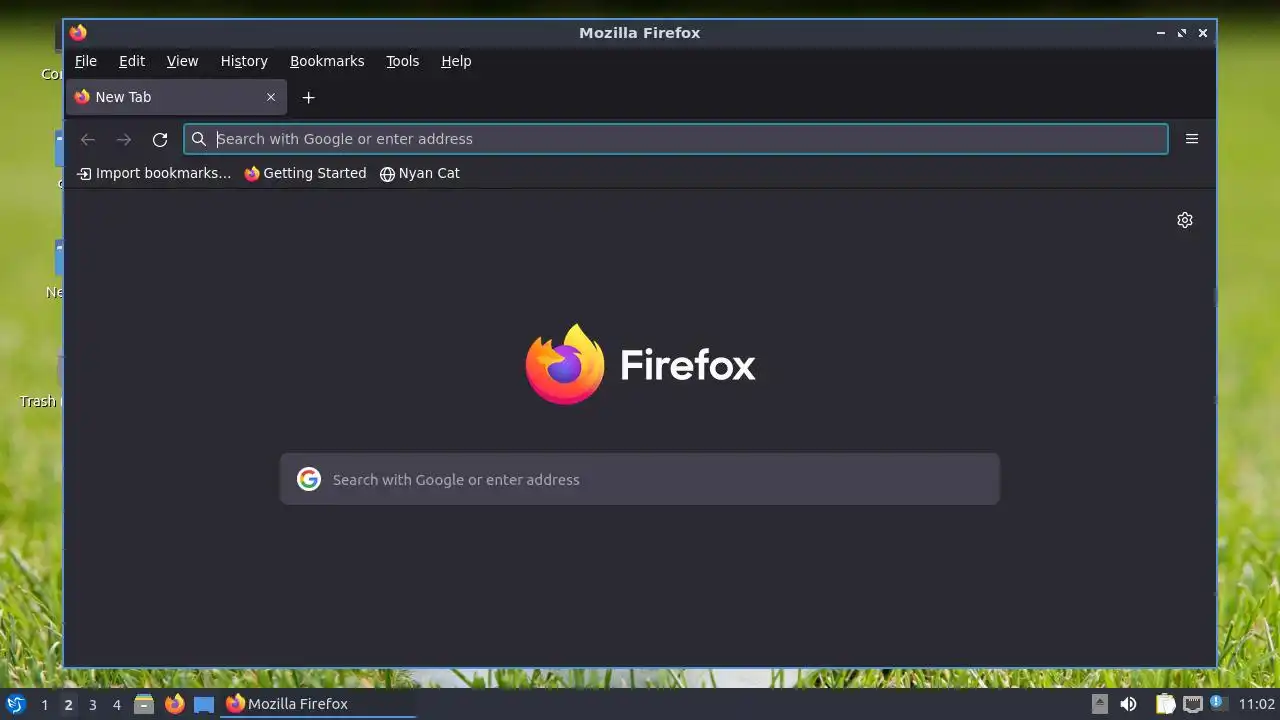The image size is (1280, 720).
Task: Maximize the Firefox window
Action: 1182,33
